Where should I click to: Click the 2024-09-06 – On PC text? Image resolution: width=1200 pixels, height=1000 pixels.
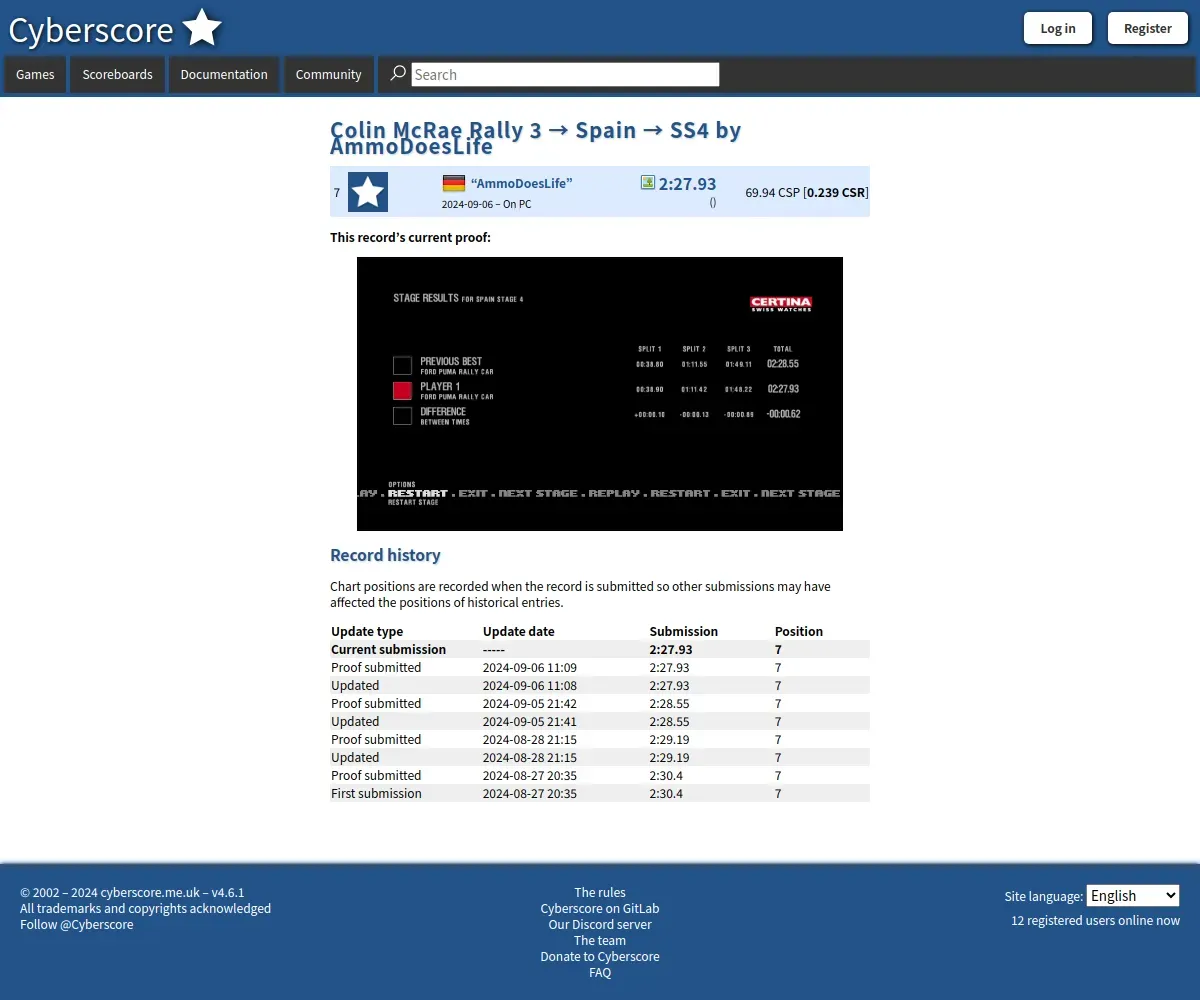coord(487,204)
